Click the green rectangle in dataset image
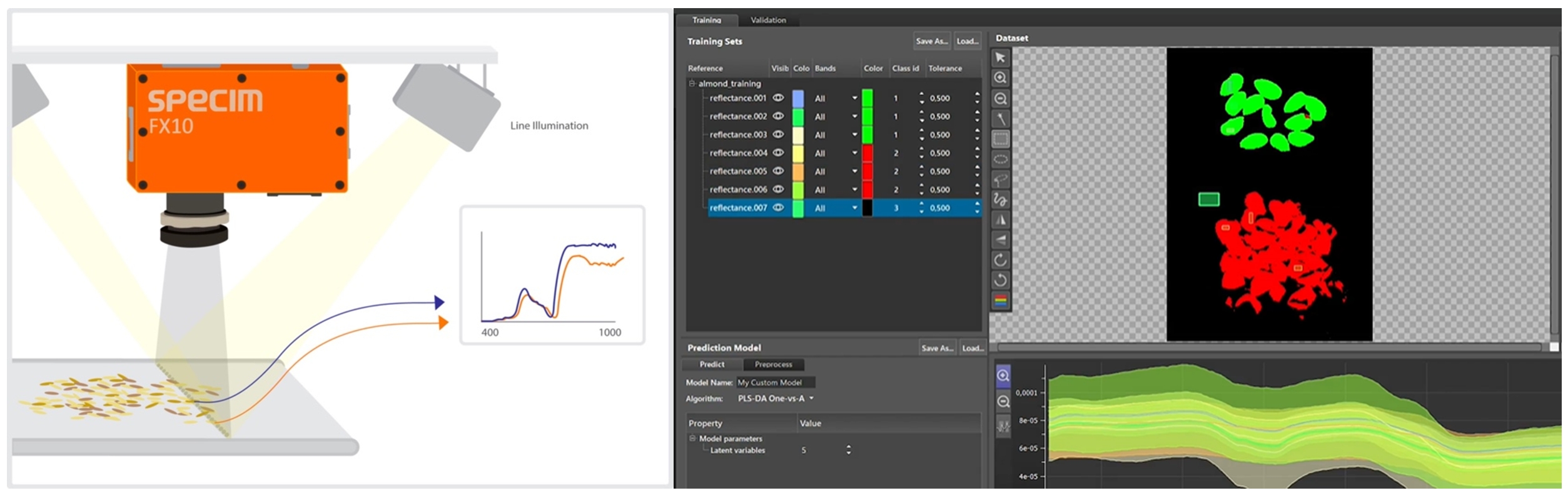 click(1209, 199)
